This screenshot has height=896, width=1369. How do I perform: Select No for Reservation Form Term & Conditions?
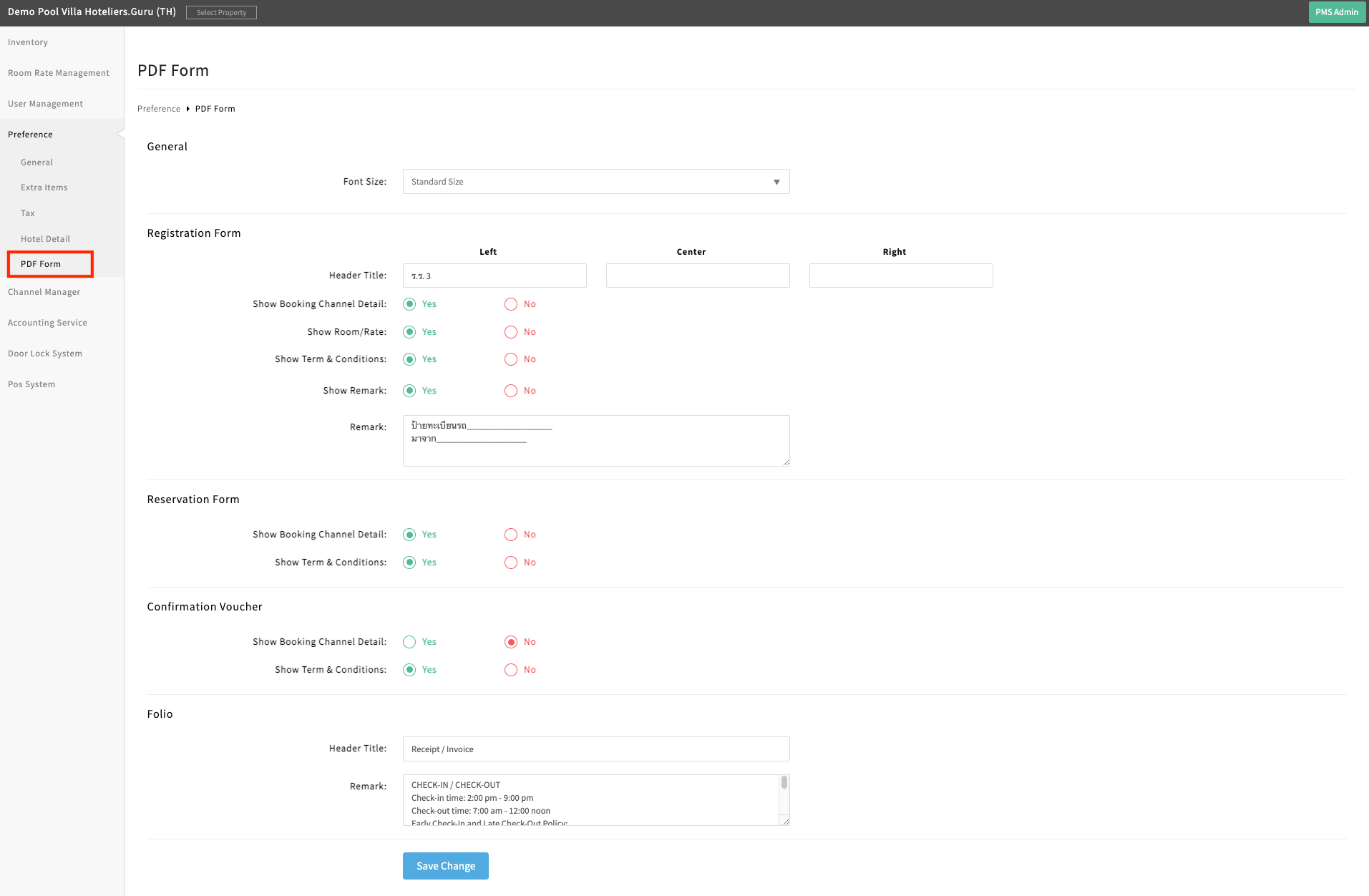(x=511, y=563)
